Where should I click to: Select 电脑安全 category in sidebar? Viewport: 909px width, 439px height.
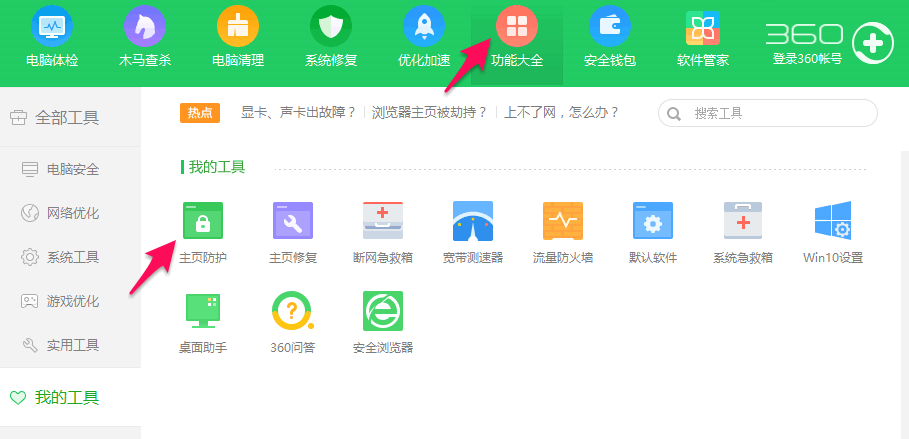coord(70,169)
